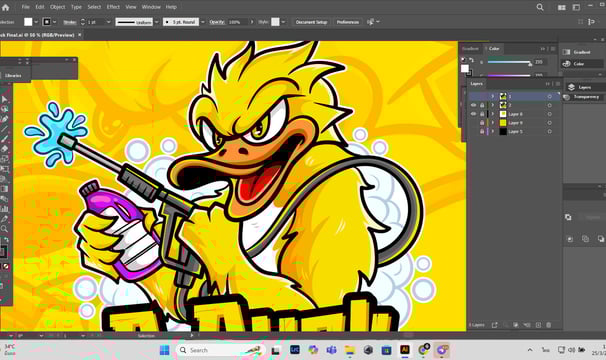Click Collect for Export in the Layers panel

pos(495,325)
